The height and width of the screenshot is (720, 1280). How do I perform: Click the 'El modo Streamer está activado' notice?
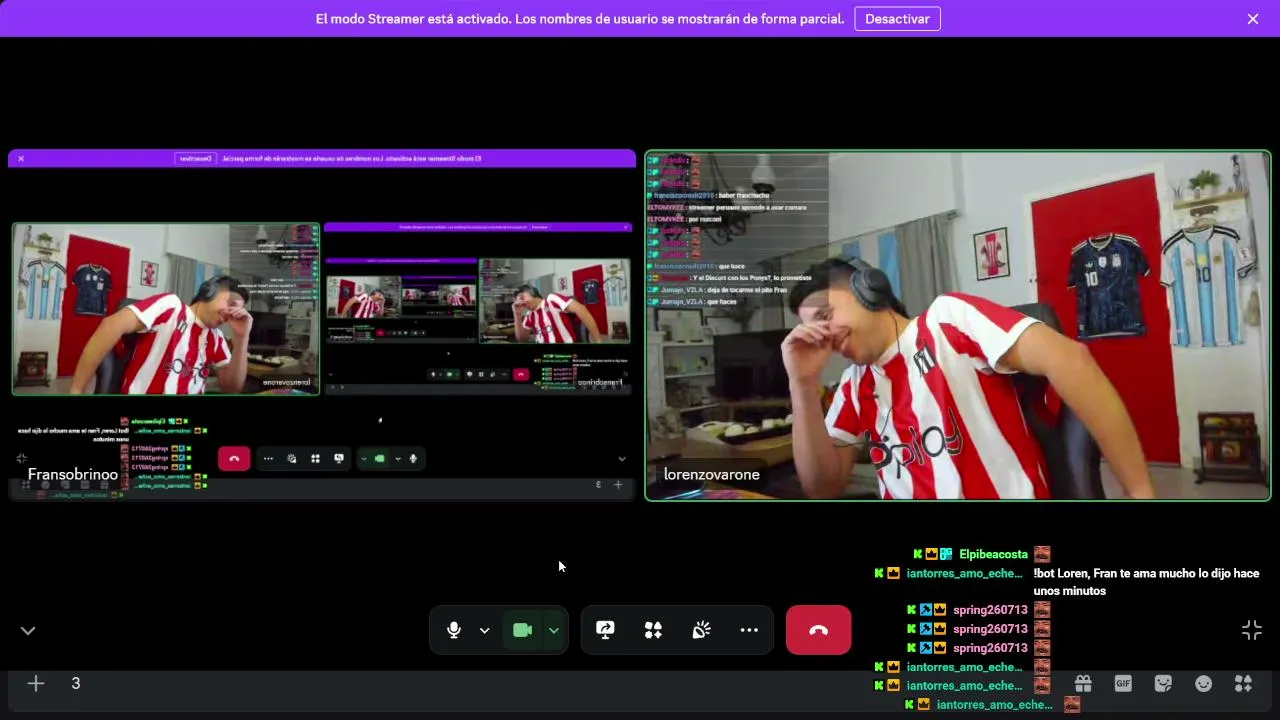tap(580, 19)
